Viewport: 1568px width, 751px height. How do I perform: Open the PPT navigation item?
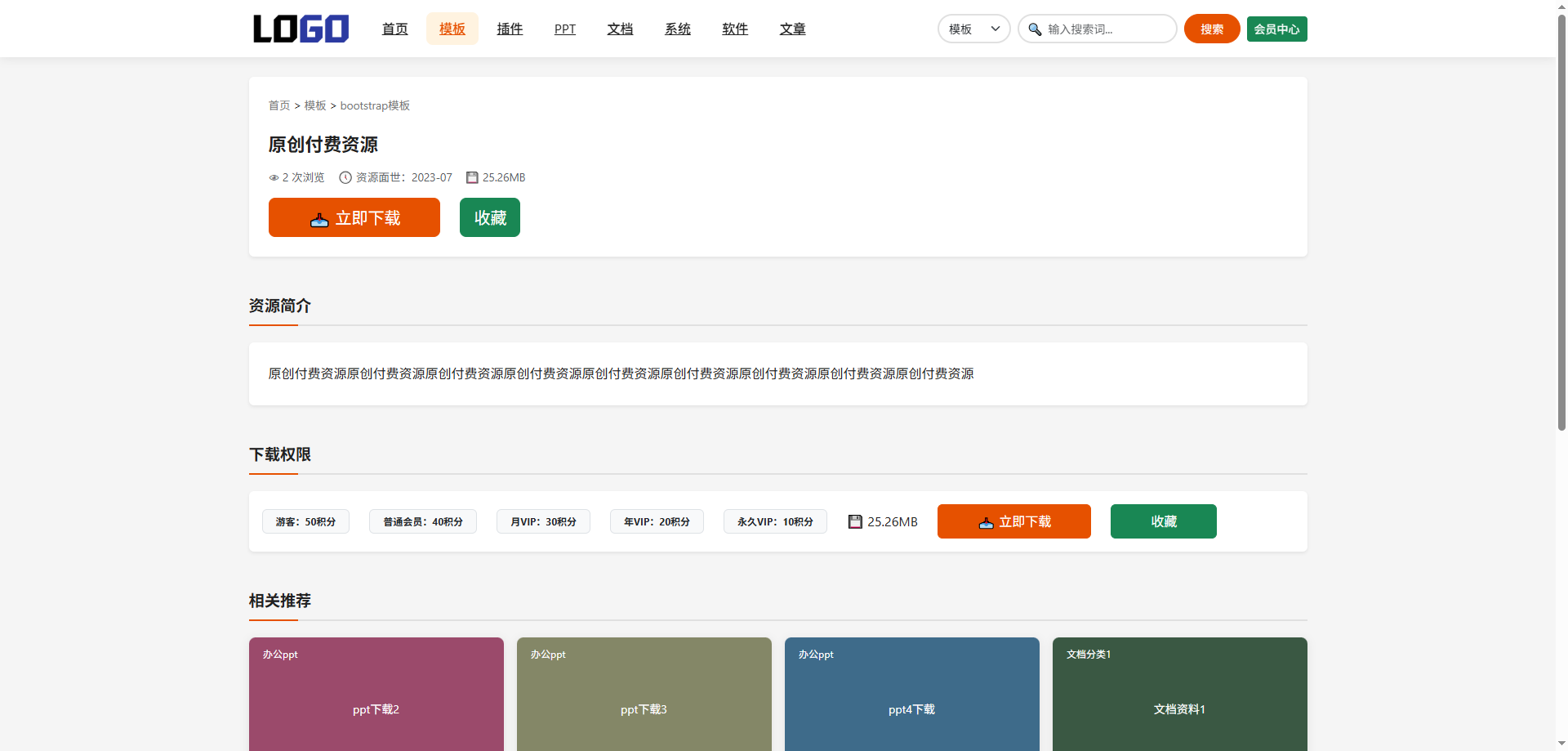pos(565,29)
